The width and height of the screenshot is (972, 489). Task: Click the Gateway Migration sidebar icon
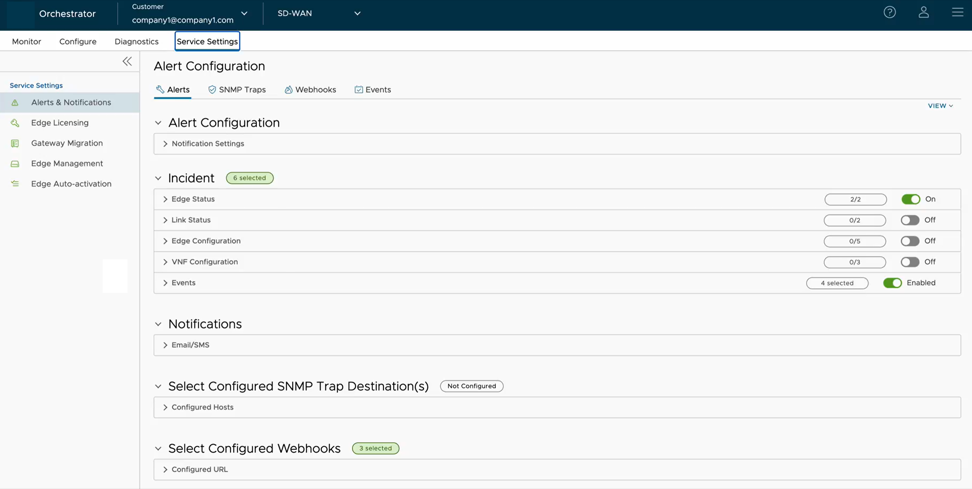coord(15,143)
